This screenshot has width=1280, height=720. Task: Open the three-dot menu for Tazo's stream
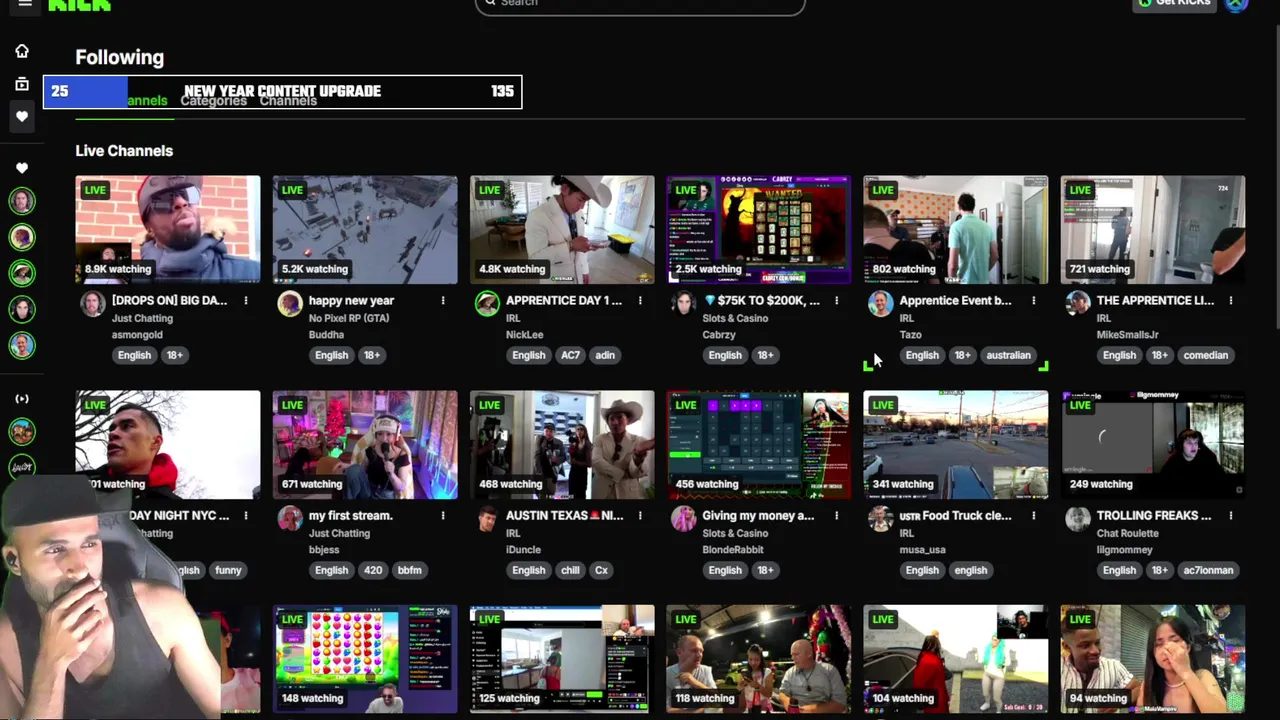click(x=1034, y=301)
